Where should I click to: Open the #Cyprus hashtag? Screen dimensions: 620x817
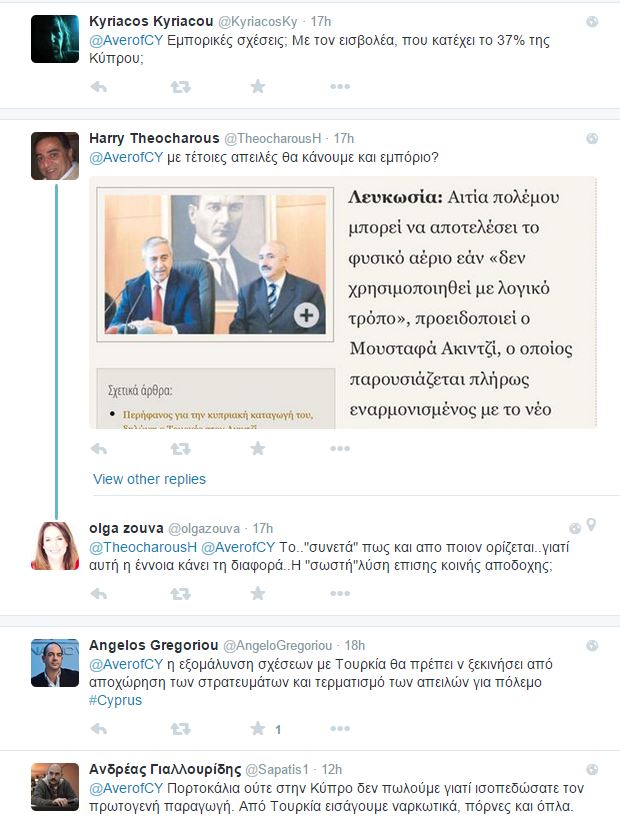point(115,700)
